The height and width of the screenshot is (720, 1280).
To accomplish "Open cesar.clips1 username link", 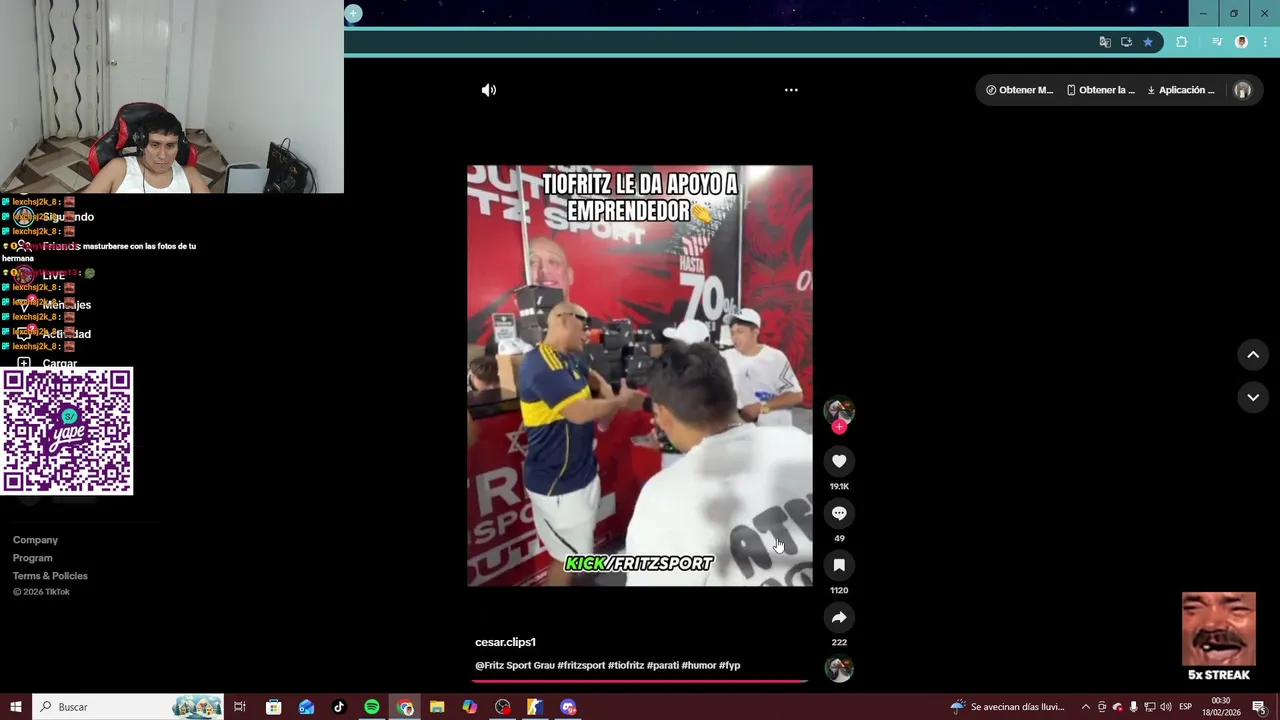I will click(505, 642).
